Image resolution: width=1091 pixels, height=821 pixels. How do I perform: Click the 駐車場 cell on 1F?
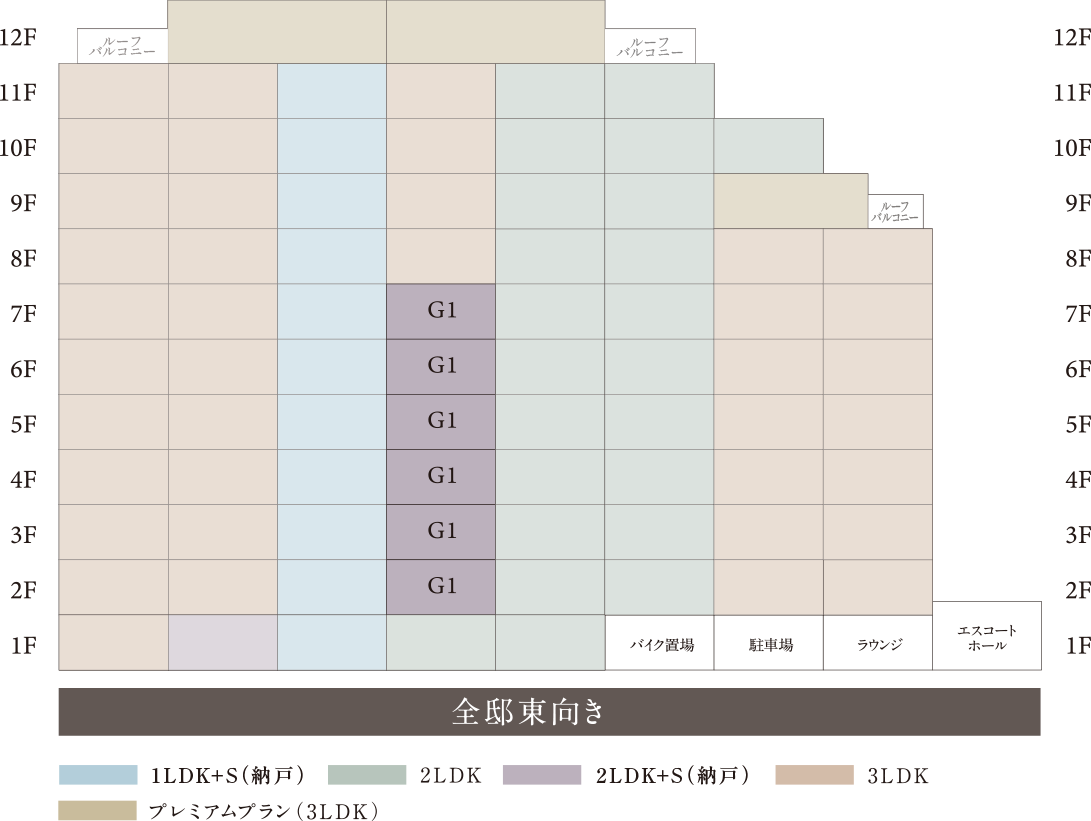769,643
